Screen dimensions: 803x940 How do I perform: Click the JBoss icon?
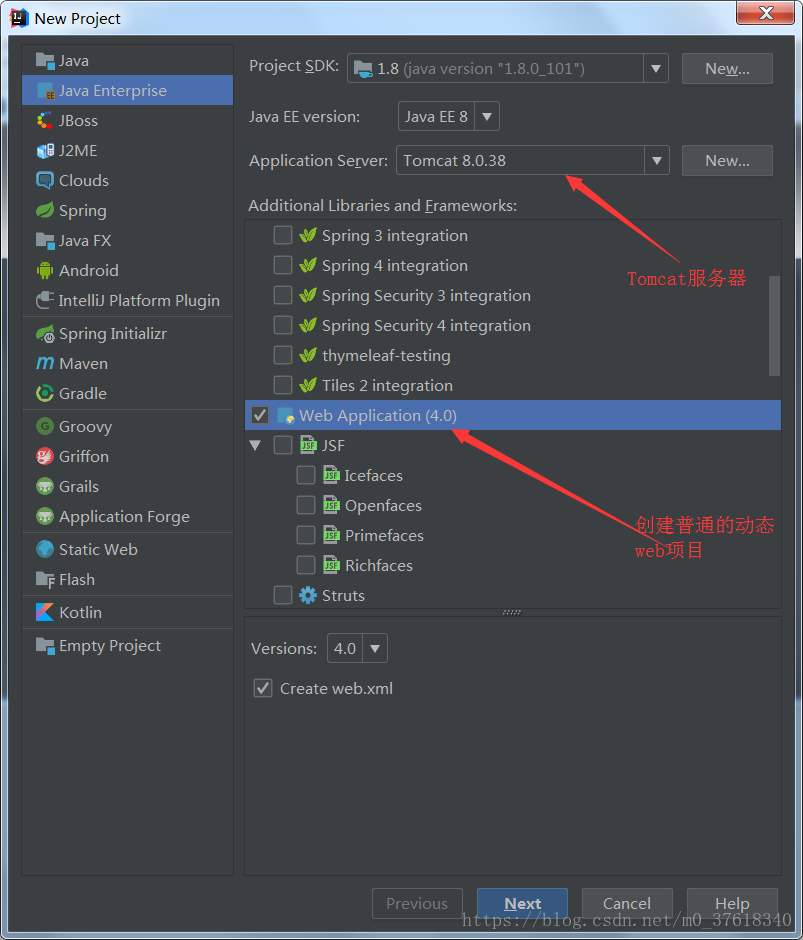tap(45, 120)
